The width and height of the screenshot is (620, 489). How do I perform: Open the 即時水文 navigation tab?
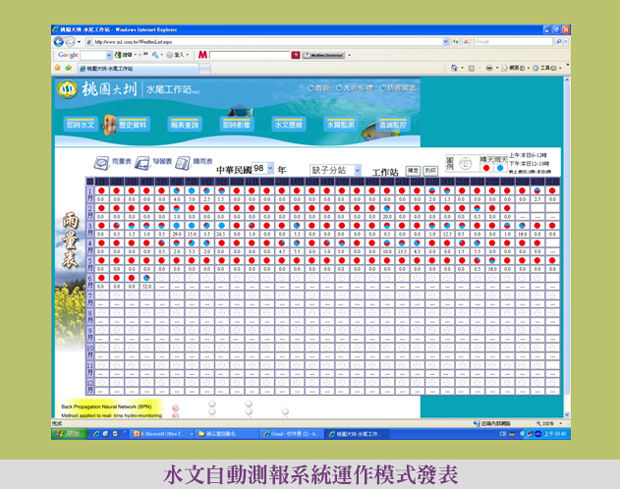[x=81, y=125]
